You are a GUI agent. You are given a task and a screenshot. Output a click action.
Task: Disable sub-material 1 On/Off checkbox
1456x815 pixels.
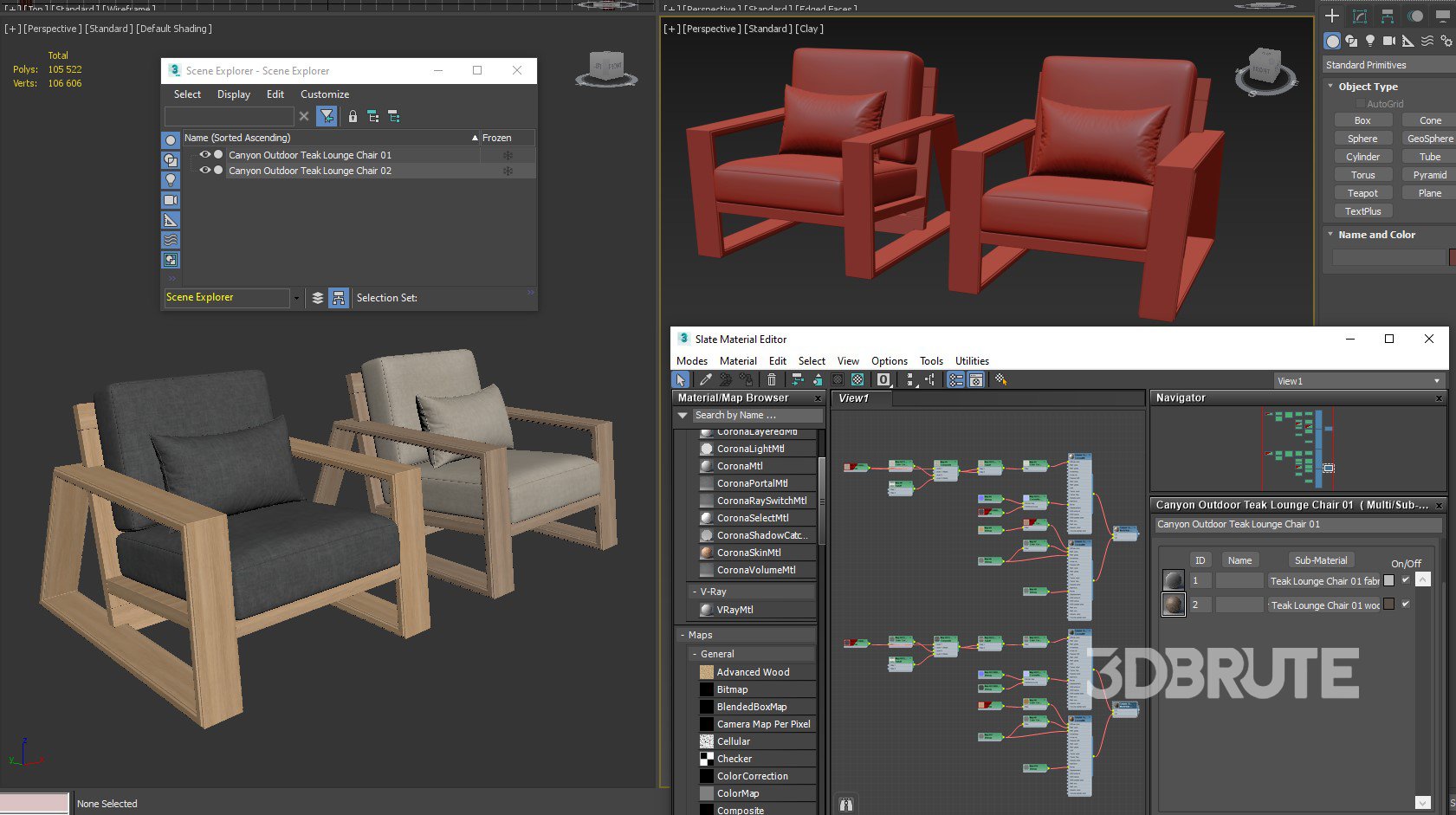[1405, 580]
